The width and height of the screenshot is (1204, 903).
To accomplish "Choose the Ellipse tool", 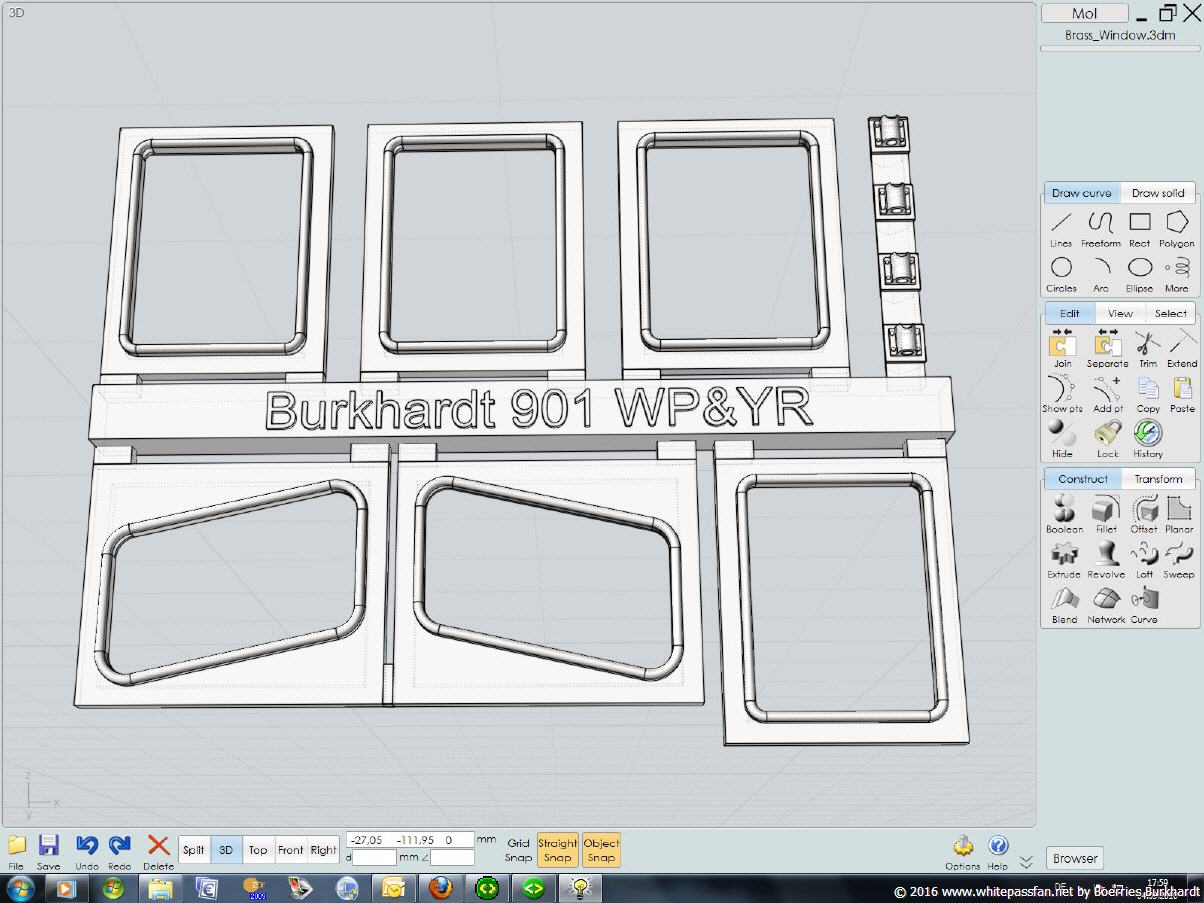I will (x=1139, y=274).
